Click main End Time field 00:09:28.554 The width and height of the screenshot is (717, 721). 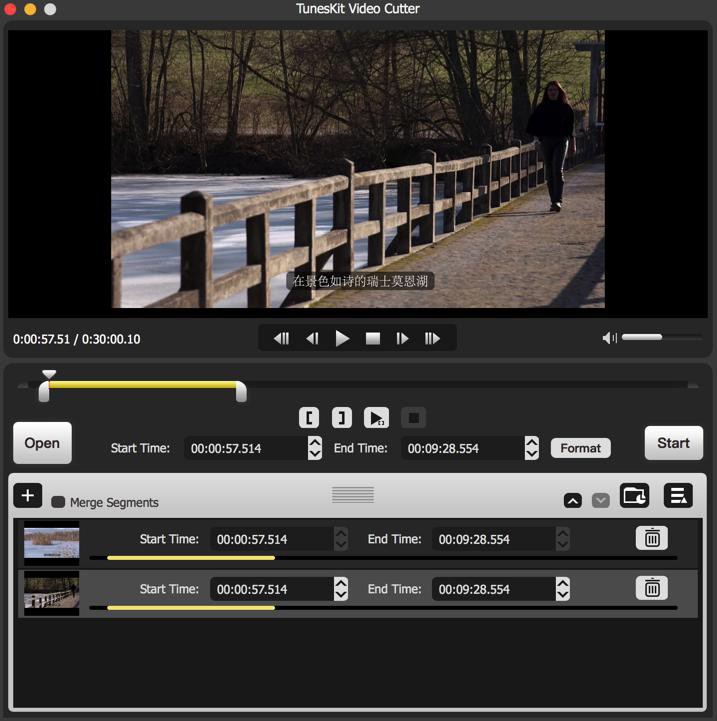(463, 448)
